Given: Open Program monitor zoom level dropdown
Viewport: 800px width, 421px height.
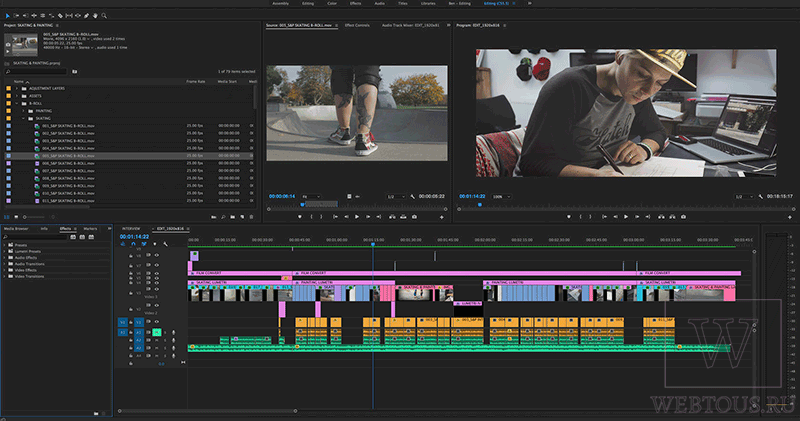Looking at the screenshot, I should tap(502, 196).
